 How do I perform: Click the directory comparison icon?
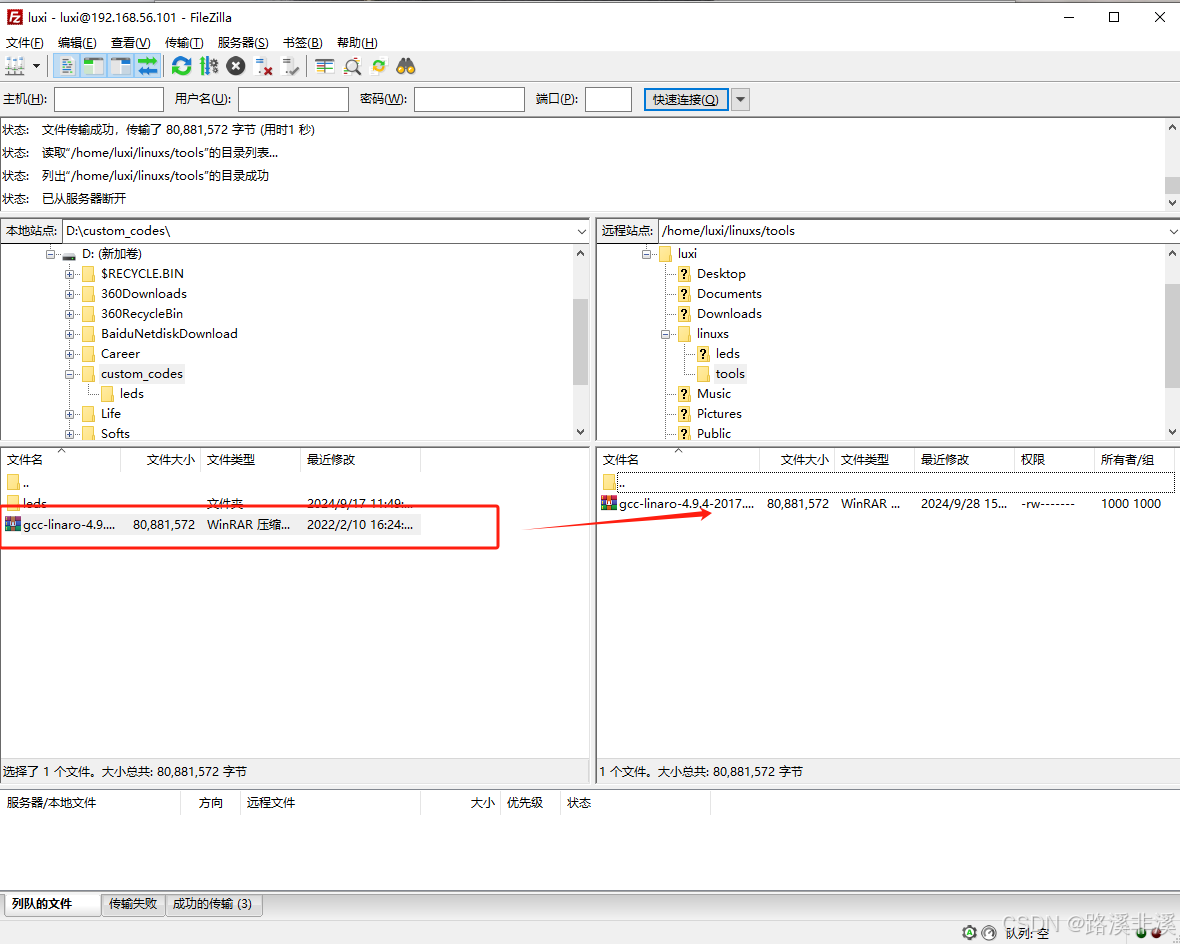(x=323, y=66)
